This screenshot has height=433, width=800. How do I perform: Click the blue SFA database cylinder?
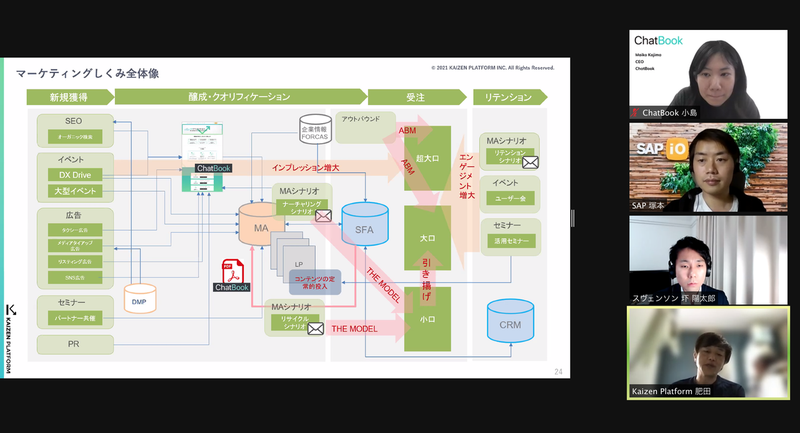(364, 224)
